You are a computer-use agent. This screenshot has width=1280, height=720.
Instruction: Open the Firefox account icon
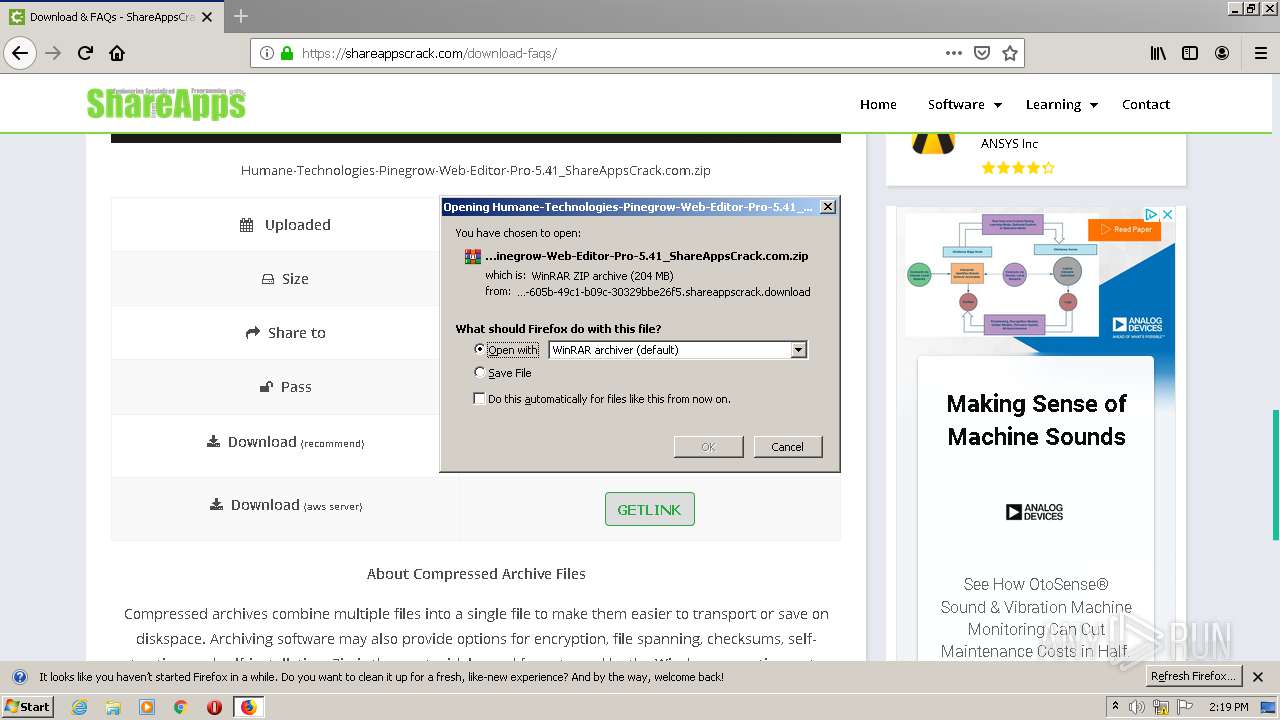1222,53
